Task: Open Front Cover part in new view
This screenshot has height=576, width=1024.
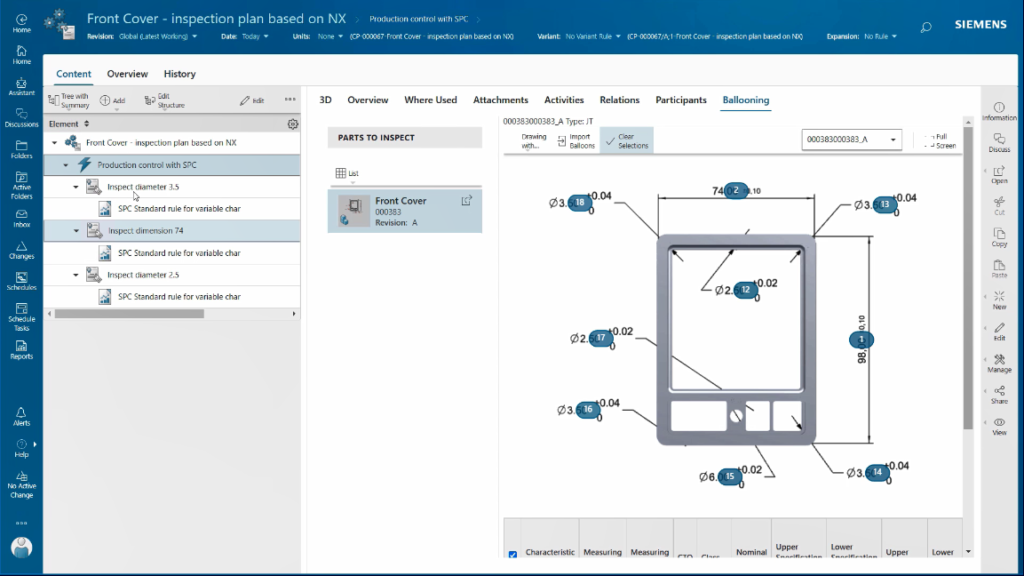Action: [466, 201]
